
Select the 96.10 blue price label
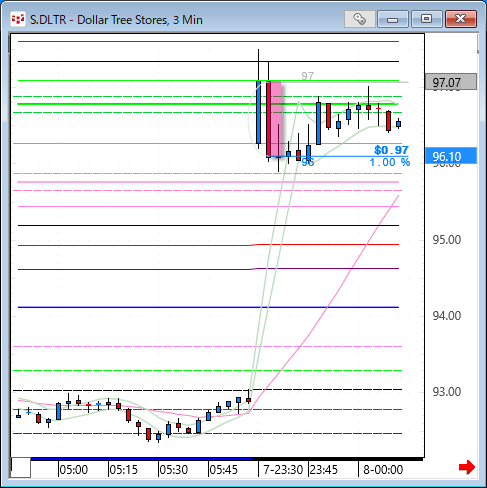coord(451,156)
